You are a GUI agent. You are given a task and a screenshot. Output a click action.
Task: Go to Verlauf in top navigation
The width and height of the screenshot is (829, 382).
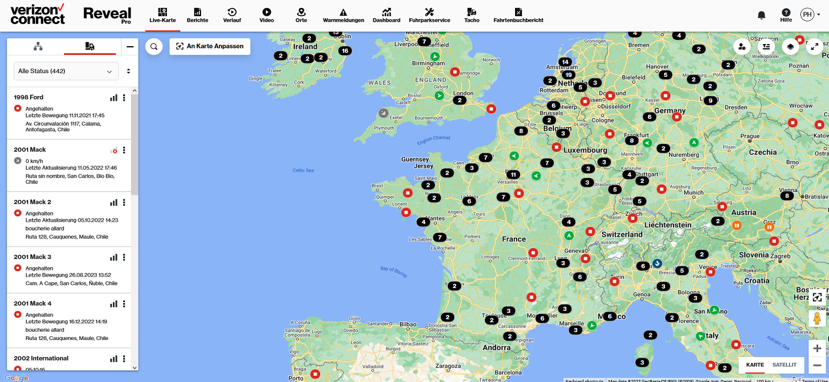coord(232,15)
